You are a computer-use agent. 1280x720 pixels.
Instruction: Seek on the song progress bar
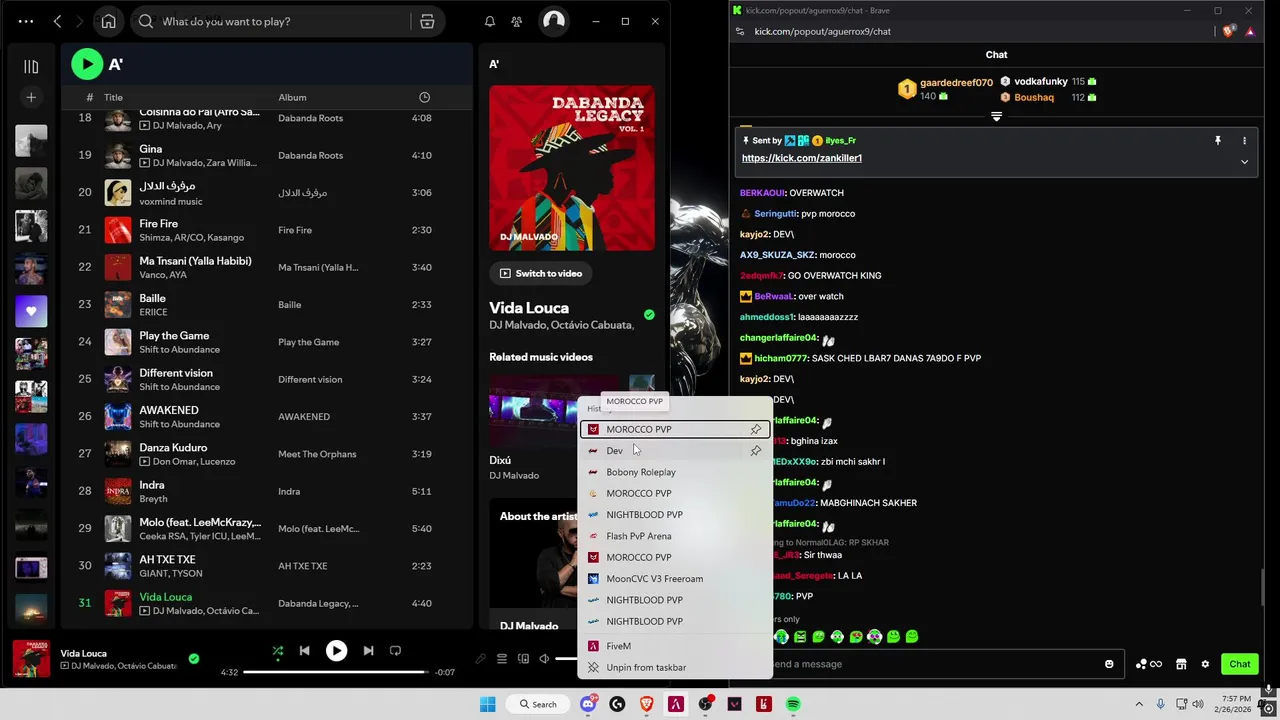(x=336, y=672)
